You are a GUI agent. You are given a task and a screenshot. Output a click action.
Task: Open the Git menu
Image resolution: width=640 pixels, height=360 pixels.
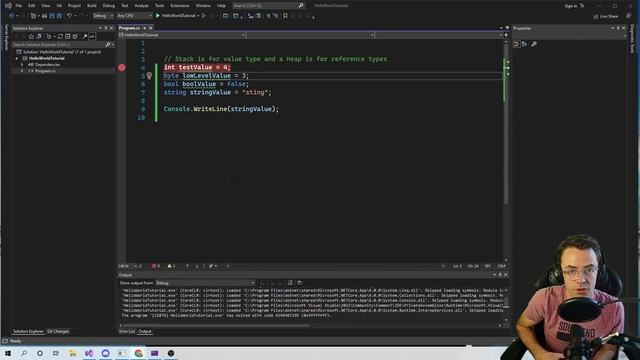[x=59, y=6]
